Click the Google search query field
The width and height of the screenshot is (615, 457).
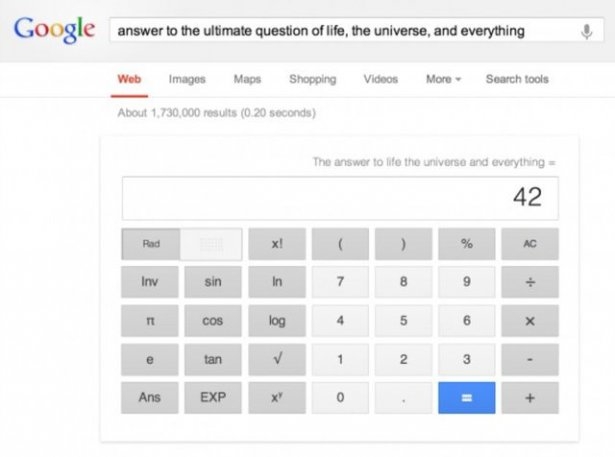[340, 31]
